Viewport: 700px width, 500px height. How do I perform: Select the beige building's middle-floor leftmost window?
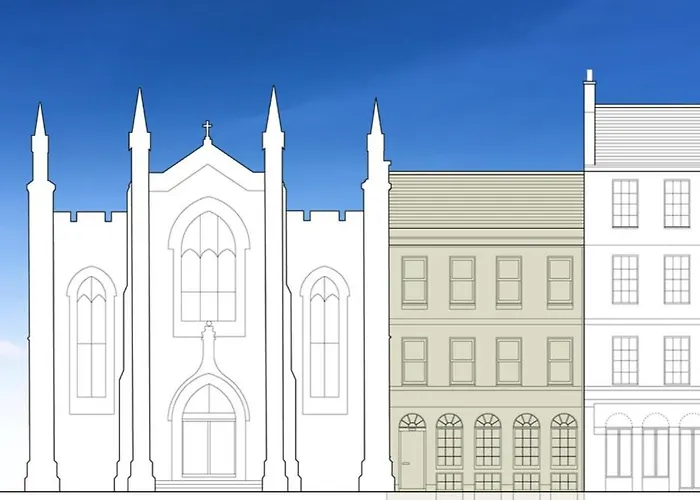(x=414, y=361)
